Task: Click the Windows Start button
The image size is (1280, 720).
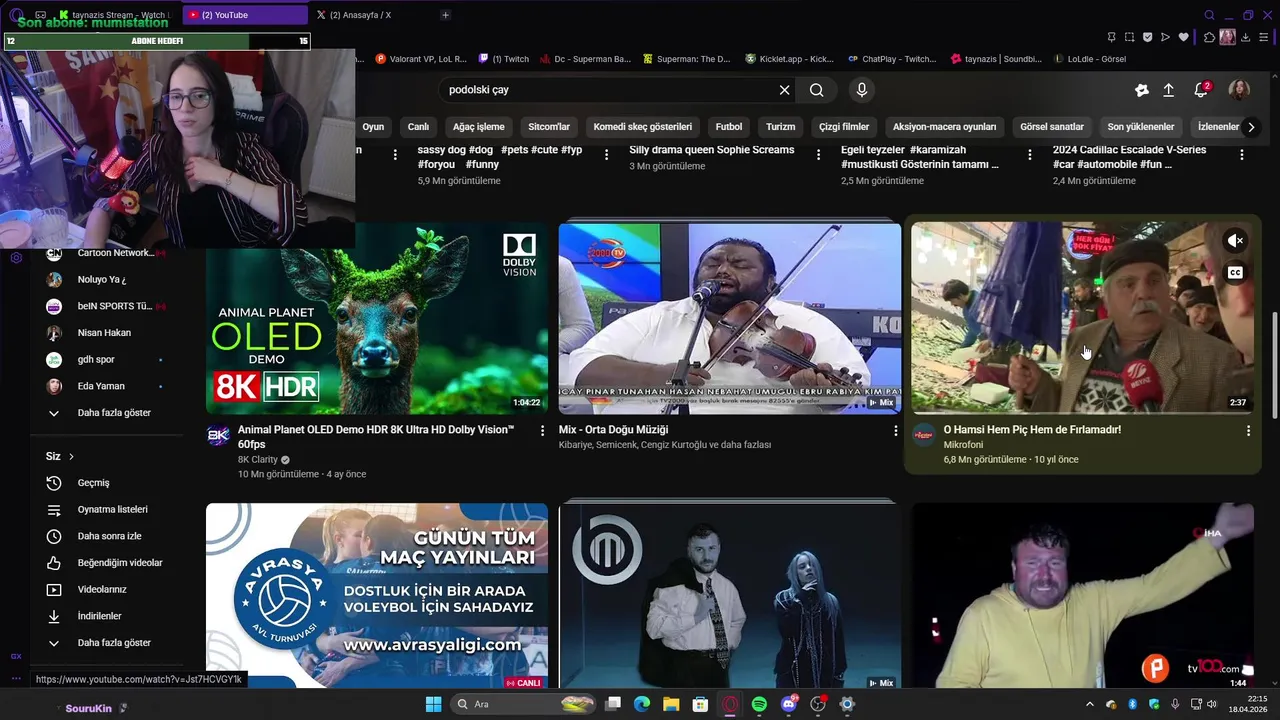Action: coord(433,704)
